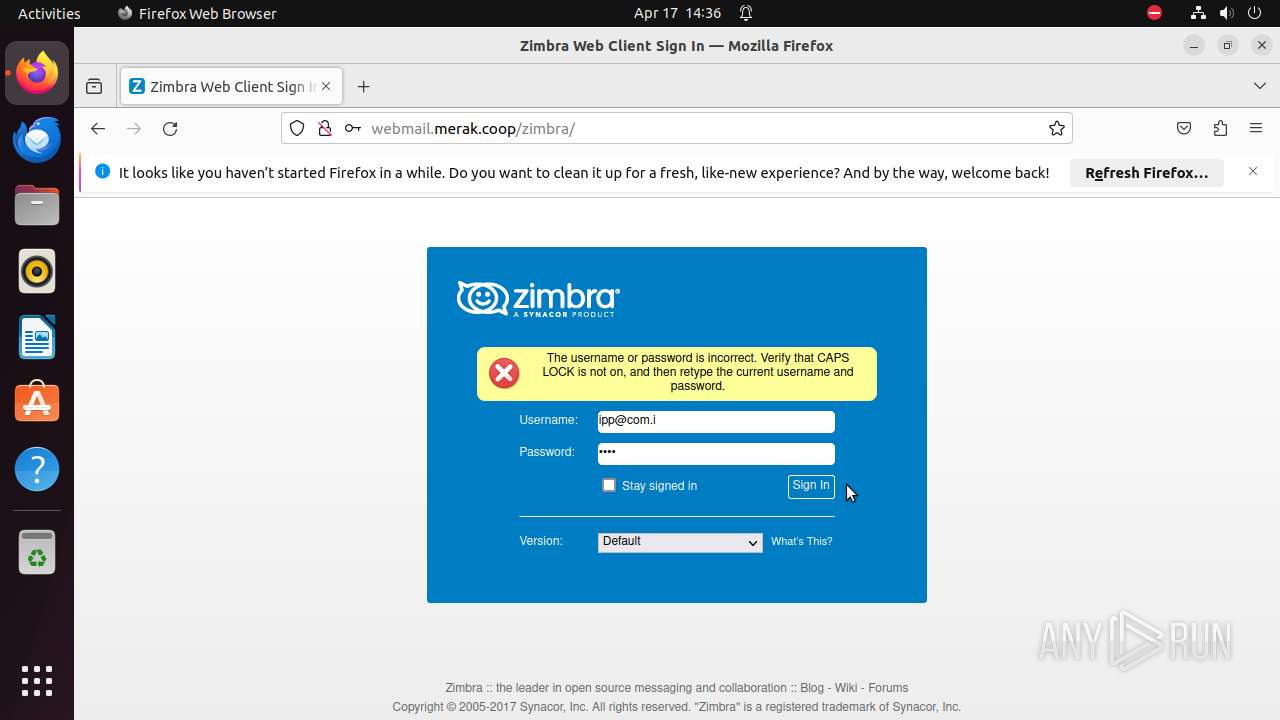
Task: Click the red error X icon
Action: tap(504, 374)
